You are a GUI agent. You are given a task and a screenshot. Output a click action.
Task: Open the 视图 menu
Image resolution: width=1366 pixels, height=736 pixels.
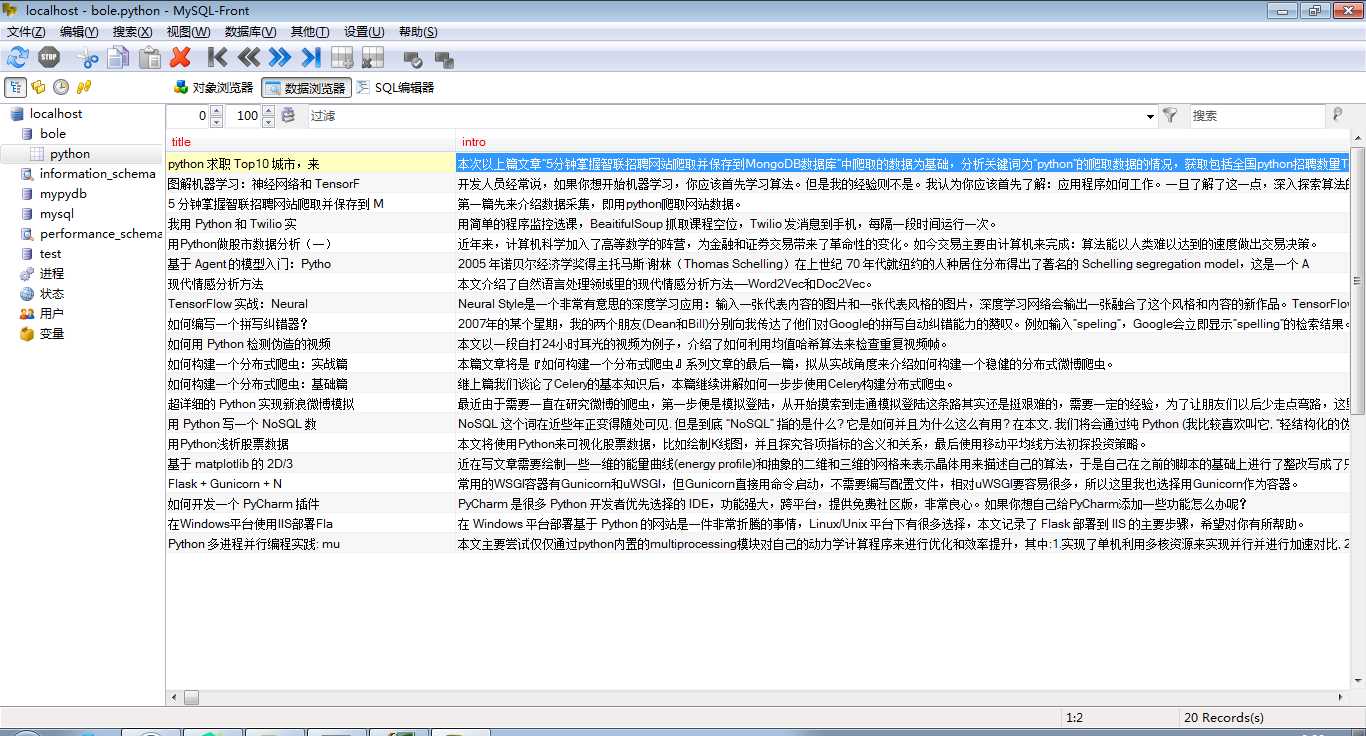pos(187,32)
